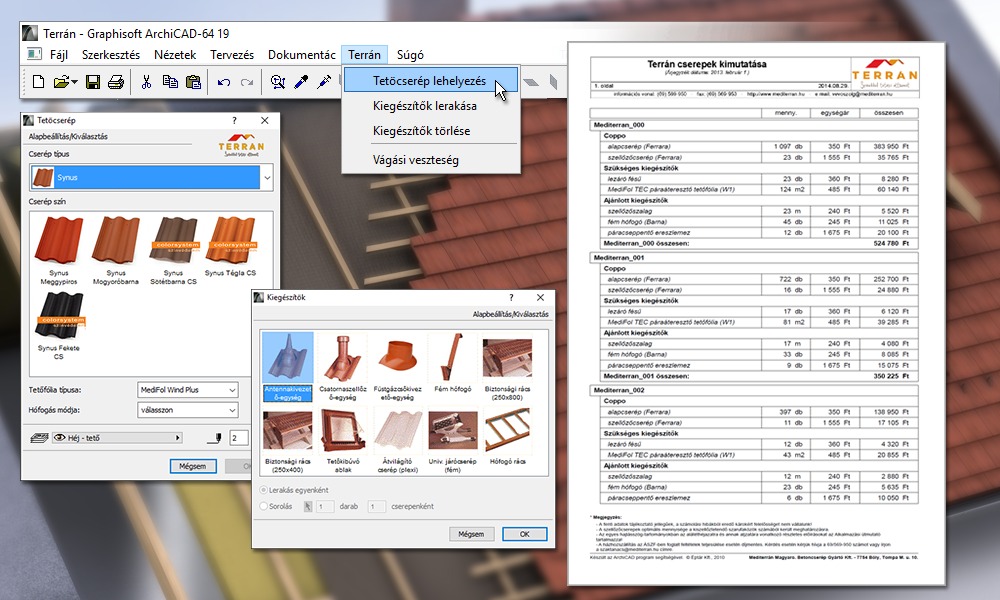
Task: Click the Mediterran_000 összesen row in the report
Action: tap(755, 243)
